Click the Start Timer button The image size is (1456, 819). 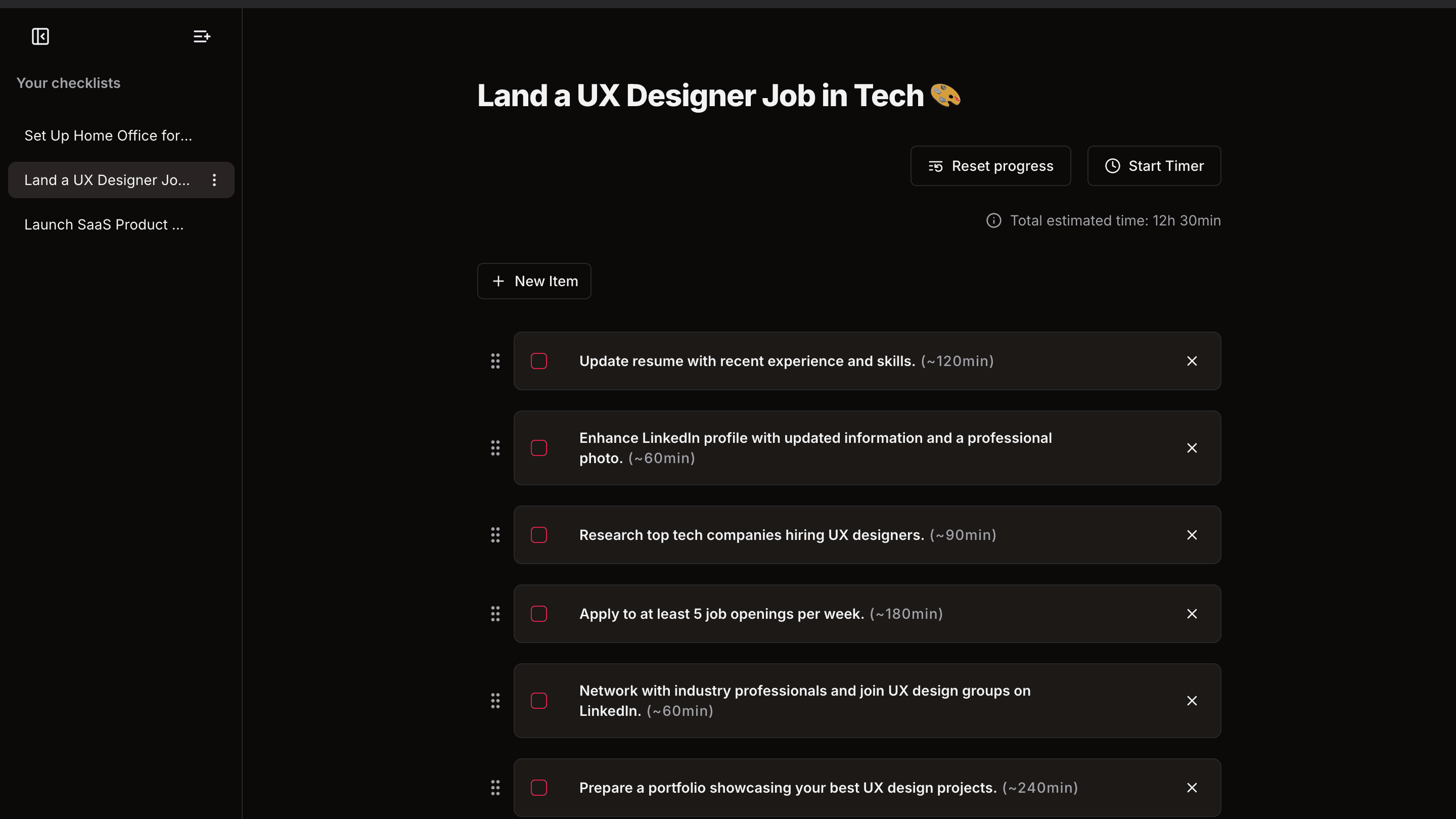click(x=1154, y=166)
